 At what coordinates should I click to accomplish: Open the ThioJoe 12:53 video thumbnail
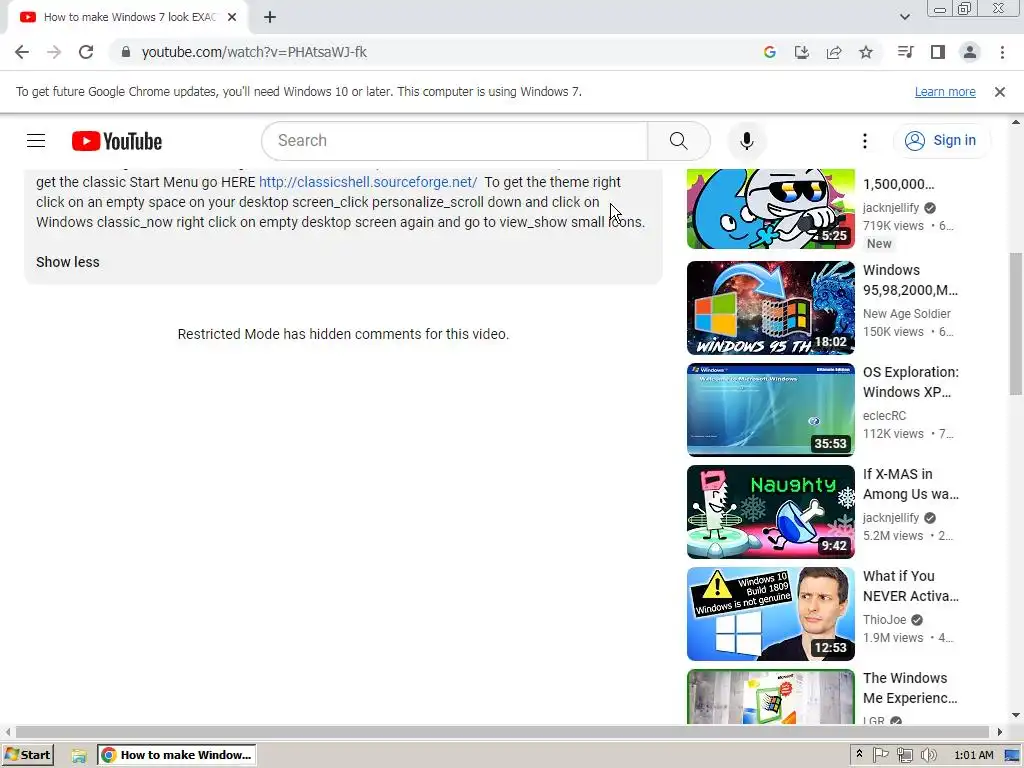pos(771,613)
